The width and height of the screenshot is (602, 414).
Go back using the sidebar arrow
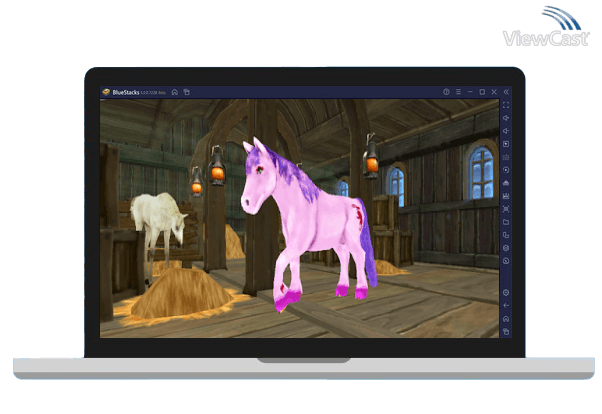pos(506,306)
